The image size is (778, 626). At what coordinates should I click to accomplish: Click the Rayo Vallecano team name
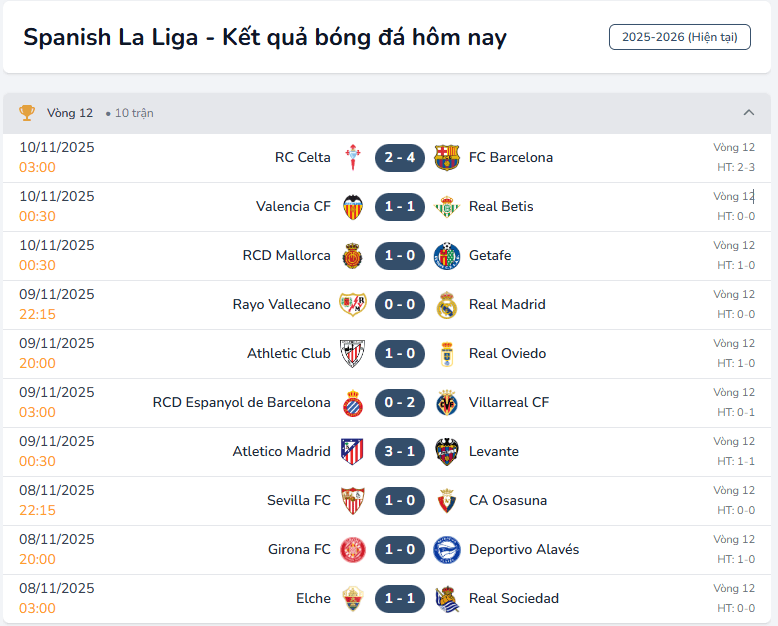[281, 304]
